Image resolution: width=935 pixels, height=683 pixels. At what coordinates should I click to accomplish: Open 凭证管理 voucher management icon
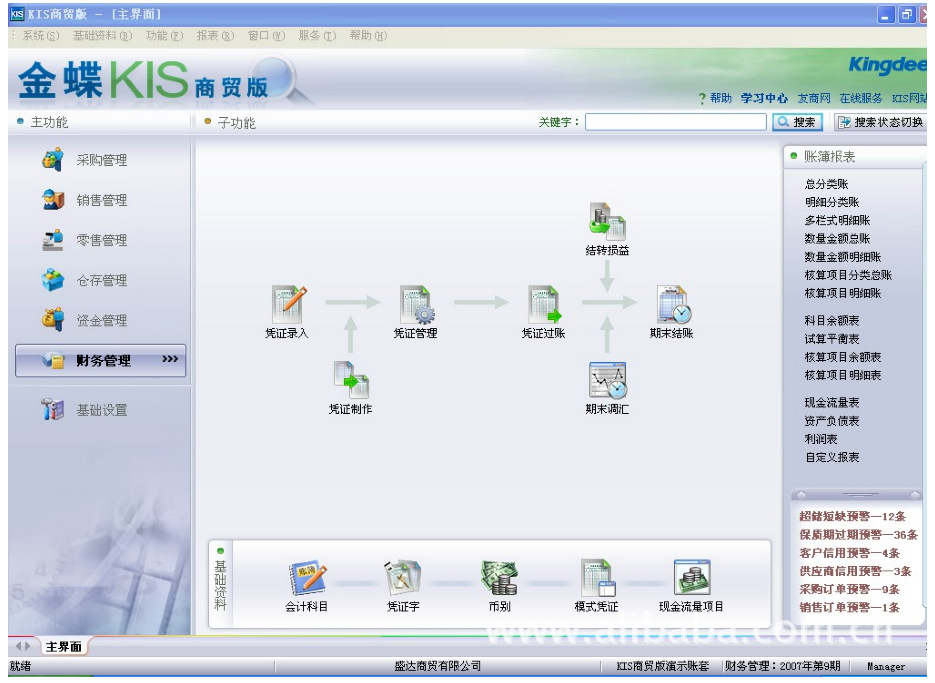coord(417,304)
